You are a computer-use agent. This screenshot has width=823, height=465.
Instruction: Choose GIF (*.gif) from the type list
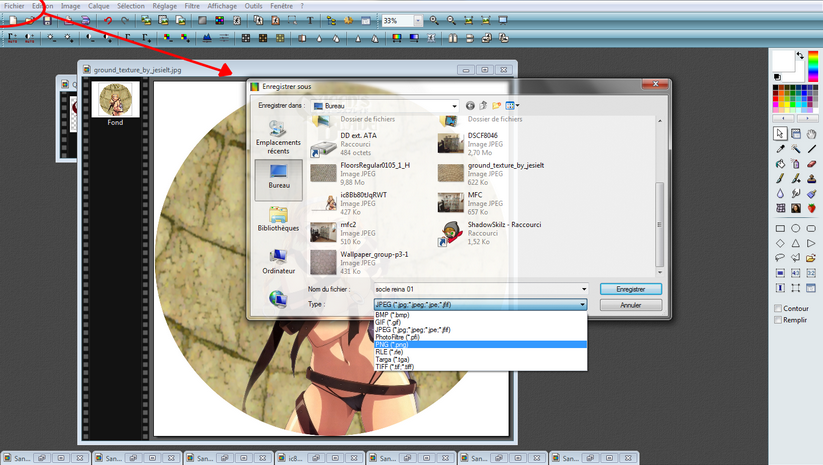click(x=480, y=322)
